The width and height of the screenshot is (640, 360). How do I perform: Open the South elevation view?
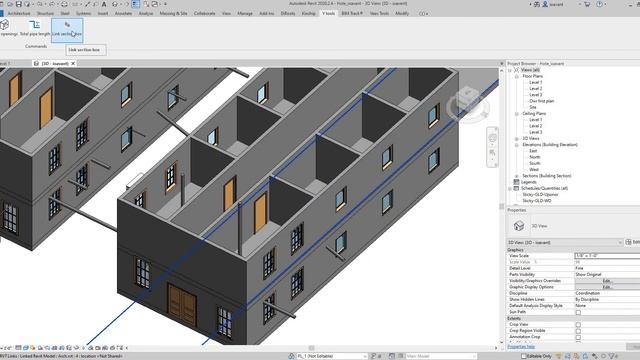(x=535, y=163)
